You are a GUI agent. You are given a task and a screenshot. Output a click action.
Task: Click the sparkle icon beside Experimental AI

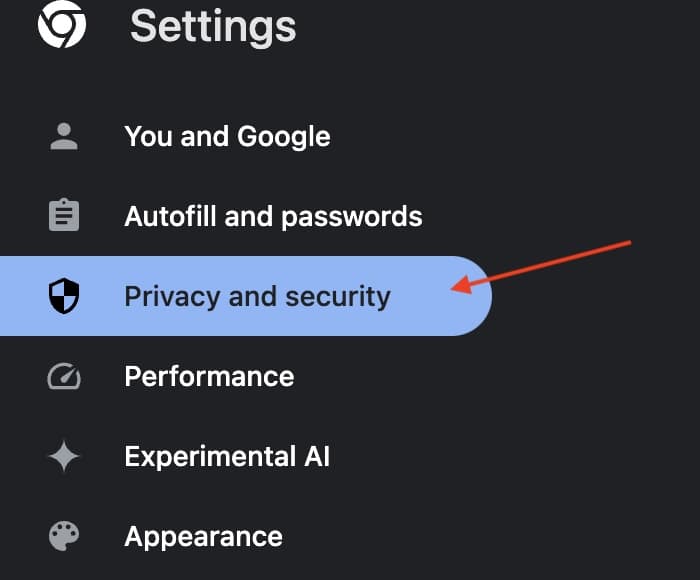click(x=64, y=457)
